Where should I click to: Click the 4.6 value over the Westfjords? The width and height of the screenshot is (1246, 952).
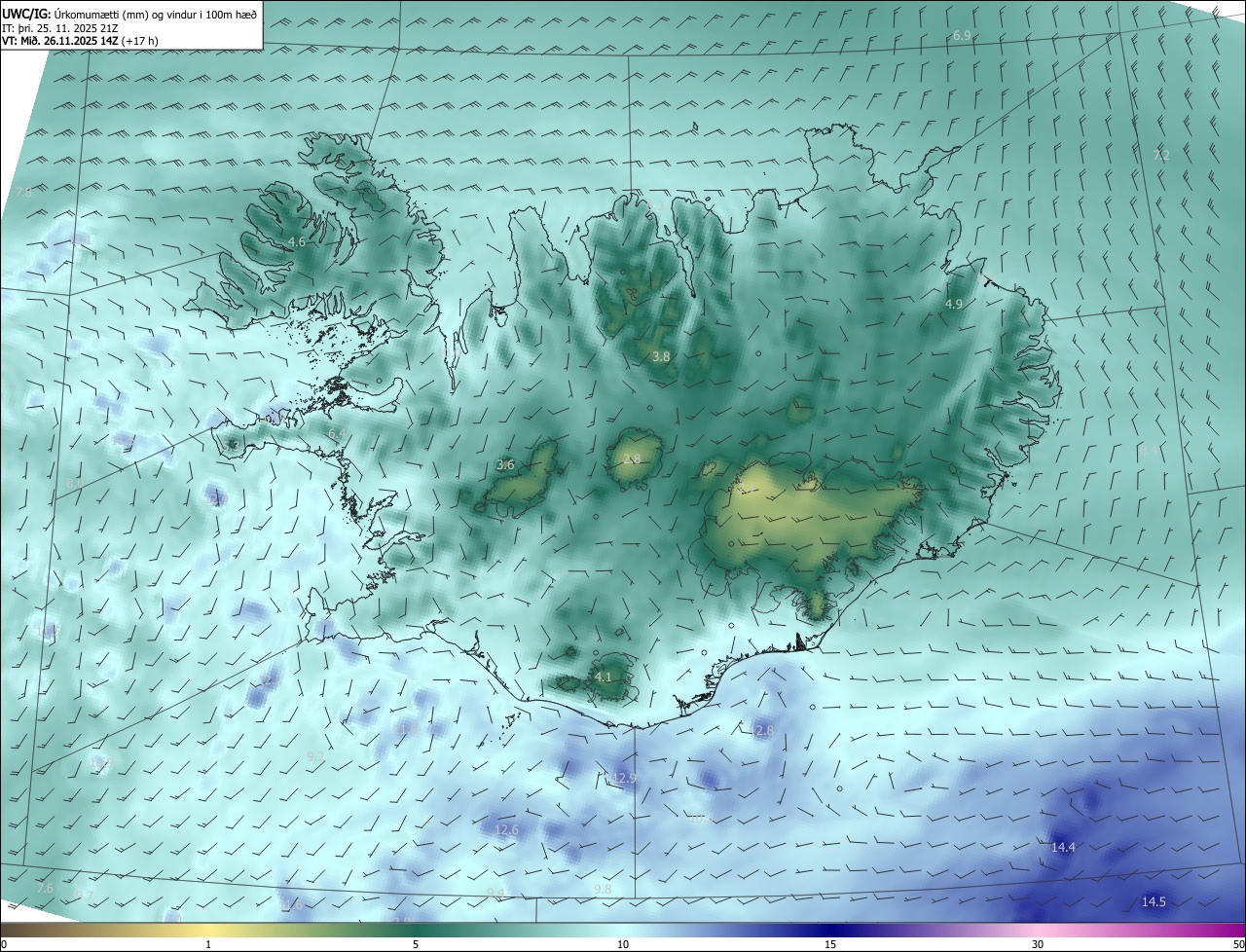[297, 241]
